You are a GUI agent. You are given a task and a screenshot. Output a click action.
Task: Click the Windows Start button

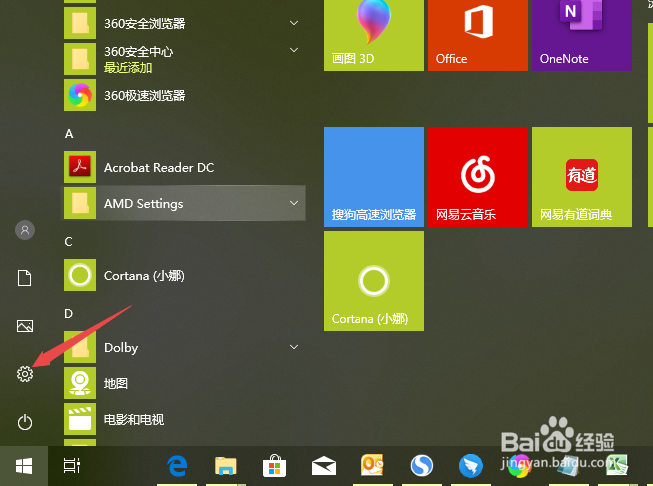click(24, 466)
